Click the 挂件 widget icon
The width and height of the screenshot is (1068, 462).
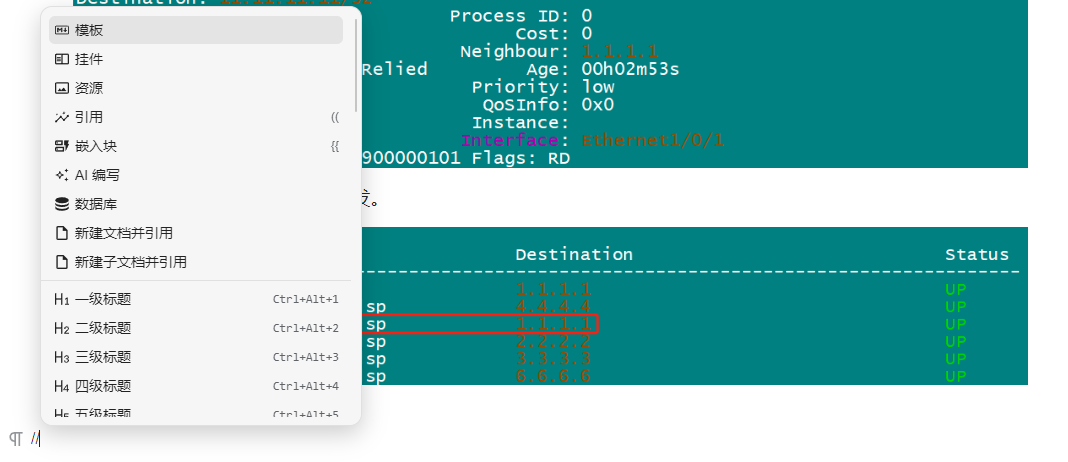click(x=61, y=59)
